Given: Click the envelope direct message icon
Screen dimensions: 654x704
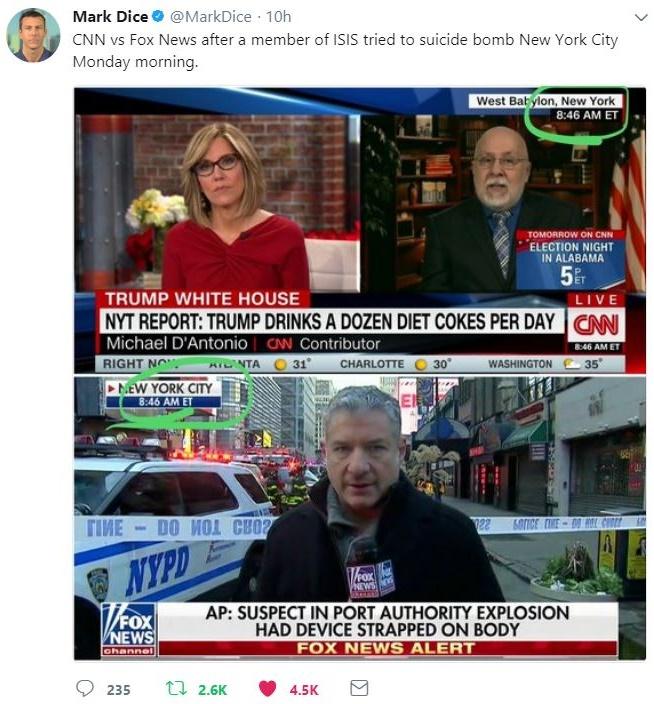Looking at the screenshot, I should point(359,688).
